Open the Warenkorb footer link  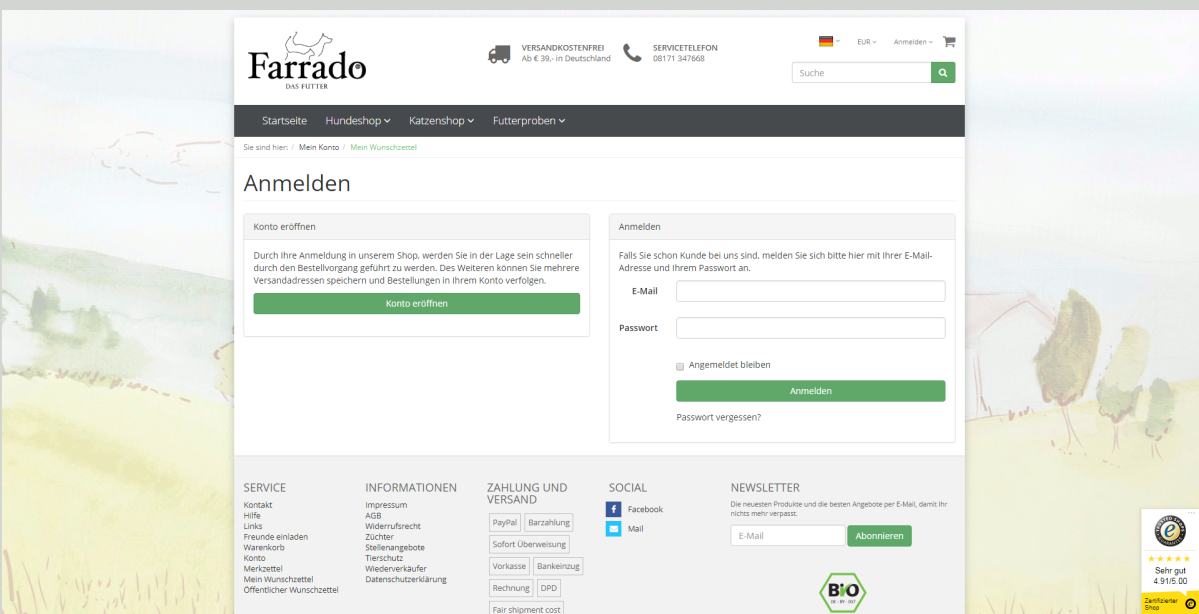point(265,547)
